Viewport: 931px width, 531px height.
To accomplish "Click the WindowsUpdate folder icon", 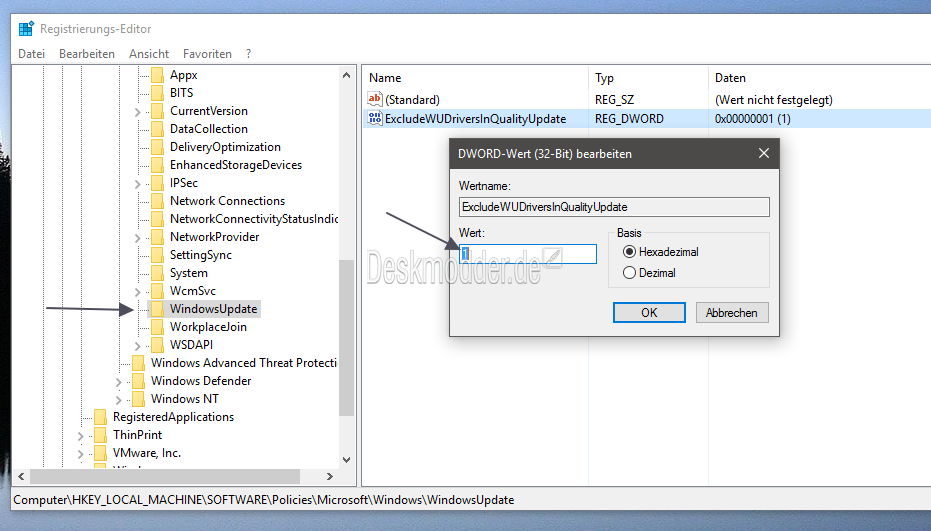I will 157,309.
